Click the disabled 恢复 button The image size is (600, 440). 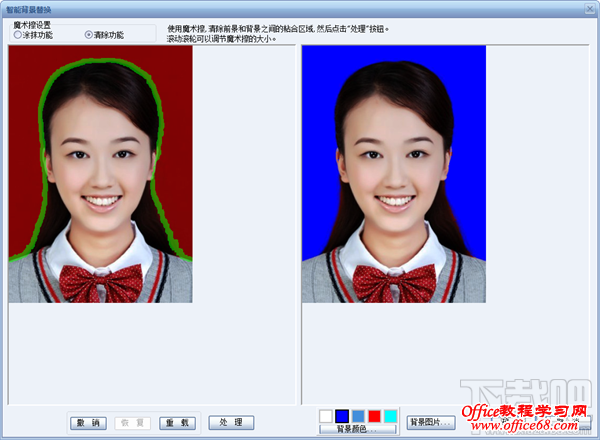coord(132,423)
